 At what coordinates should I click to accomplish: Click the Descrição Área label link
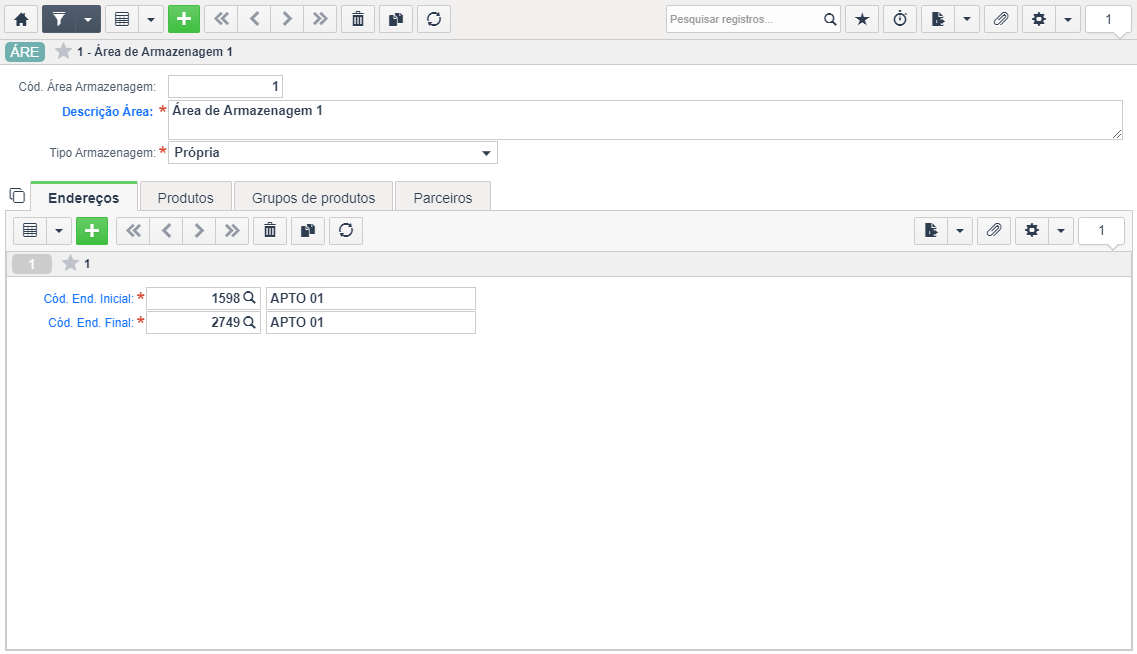click(107, 112)
